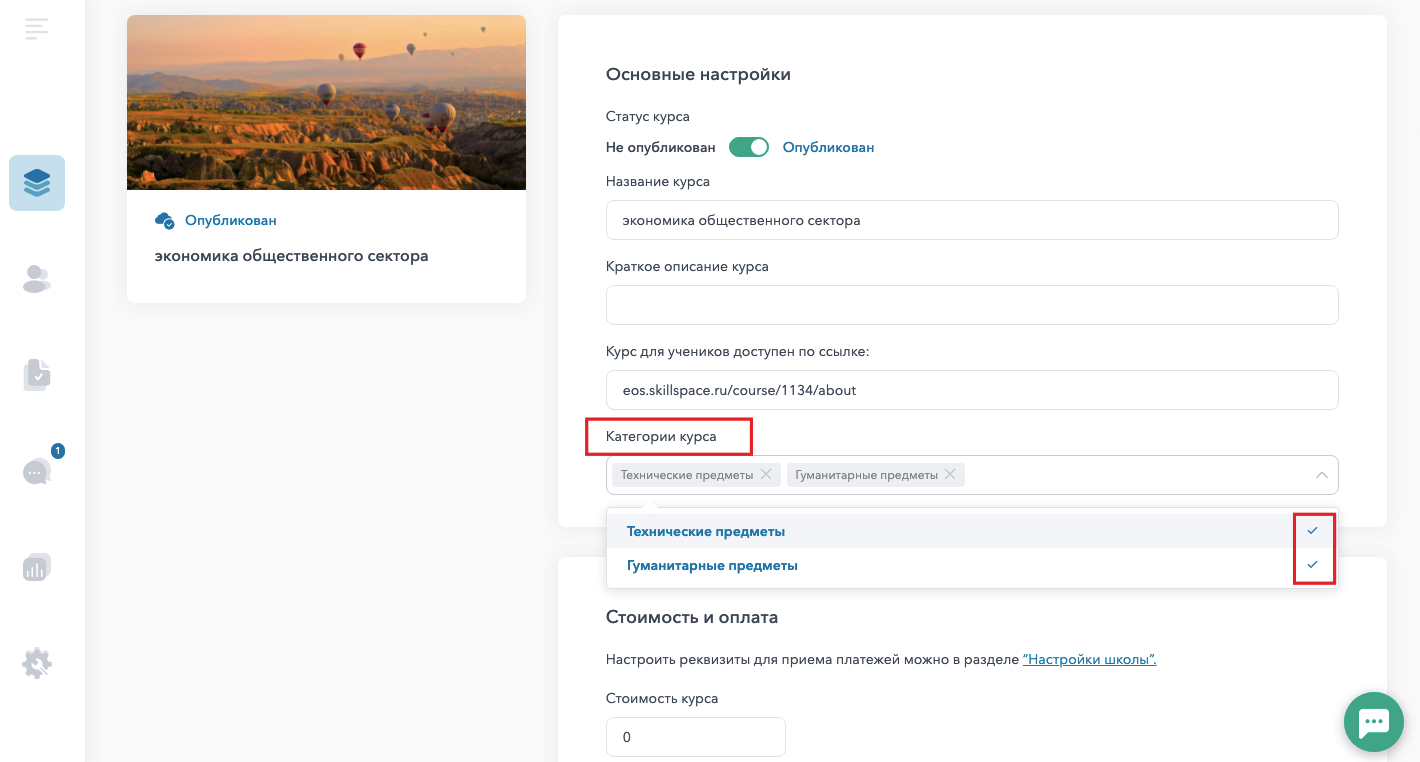
Task: Remove the Гуманитарные предметы tag
Action: pos(950,474)
